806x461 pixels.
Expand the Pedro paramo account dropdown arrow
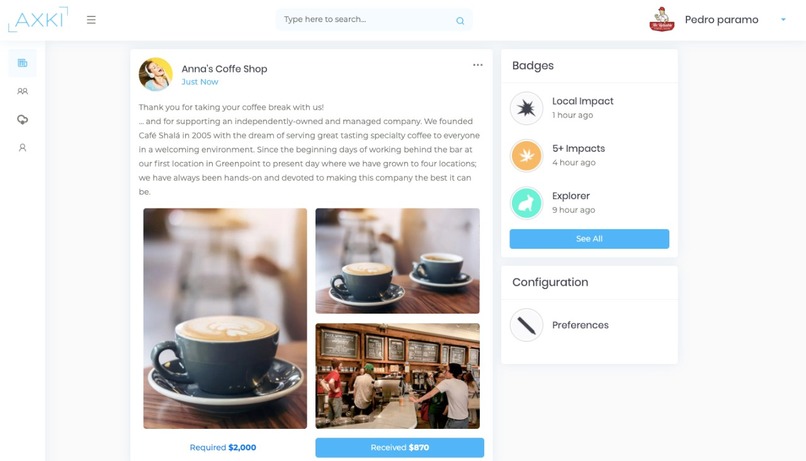click(783, 20)
